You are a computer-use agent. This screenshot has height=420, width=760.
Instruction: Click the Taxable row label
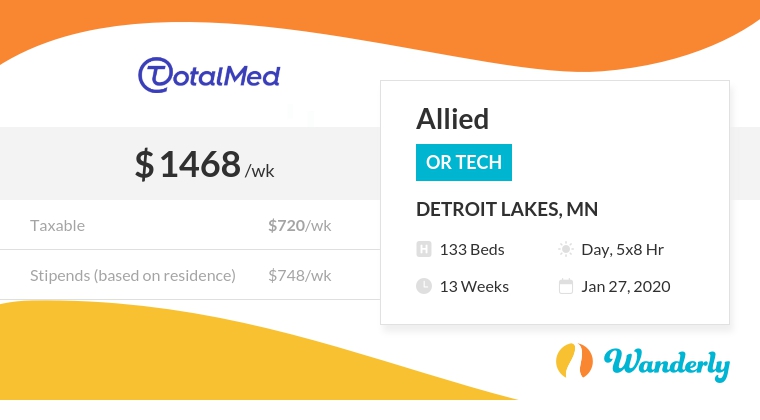[58, 226]
